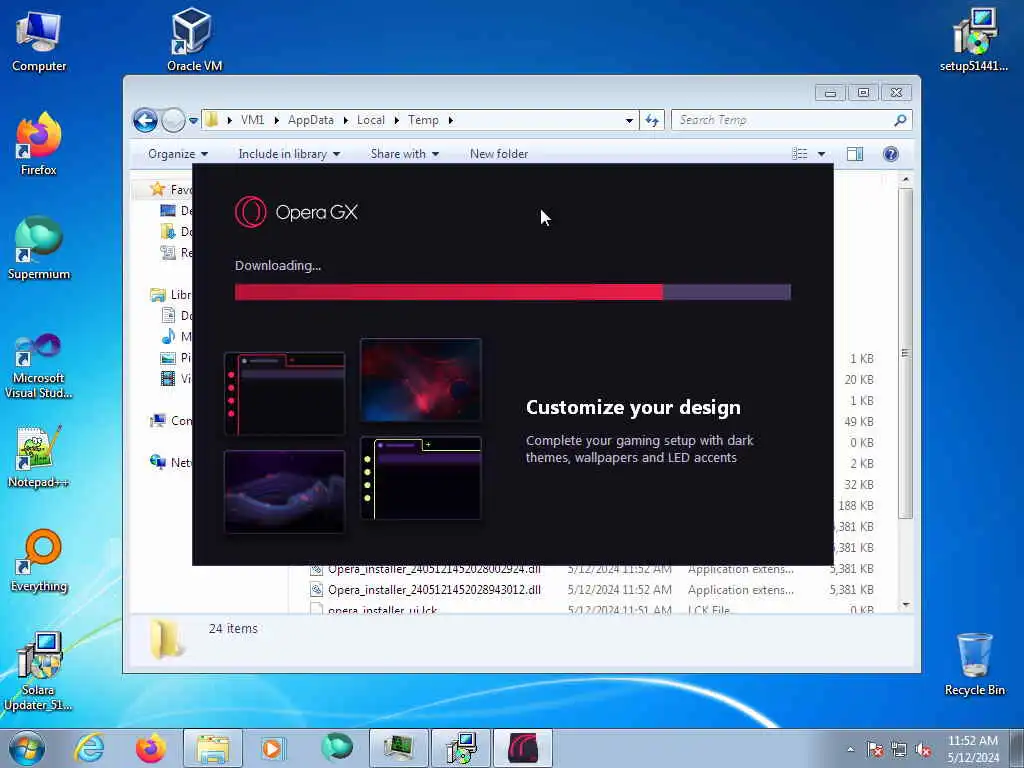1024x768 pixels.
Task: Click the Explorer vertical scrollbar thumb
Action: coord(905,353)
